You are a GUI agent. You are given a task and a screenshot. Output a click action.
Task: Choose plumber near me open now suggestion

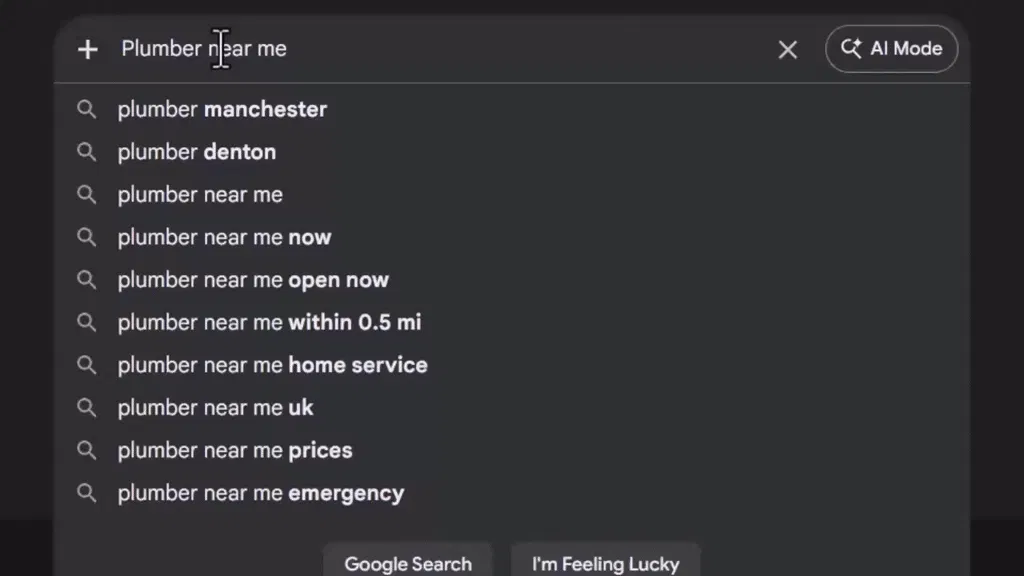coord(512,280)
